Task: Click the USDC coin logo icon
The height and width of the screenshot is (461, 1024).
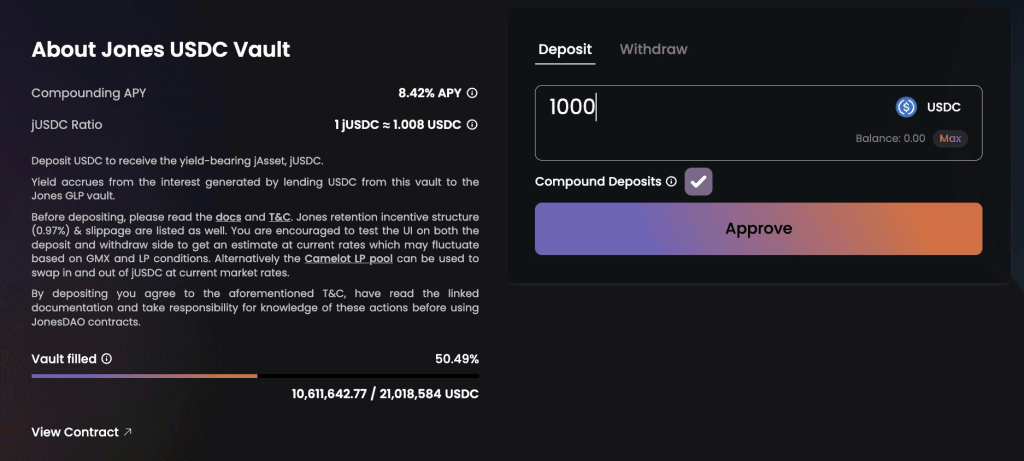Action: pos(906,107)
